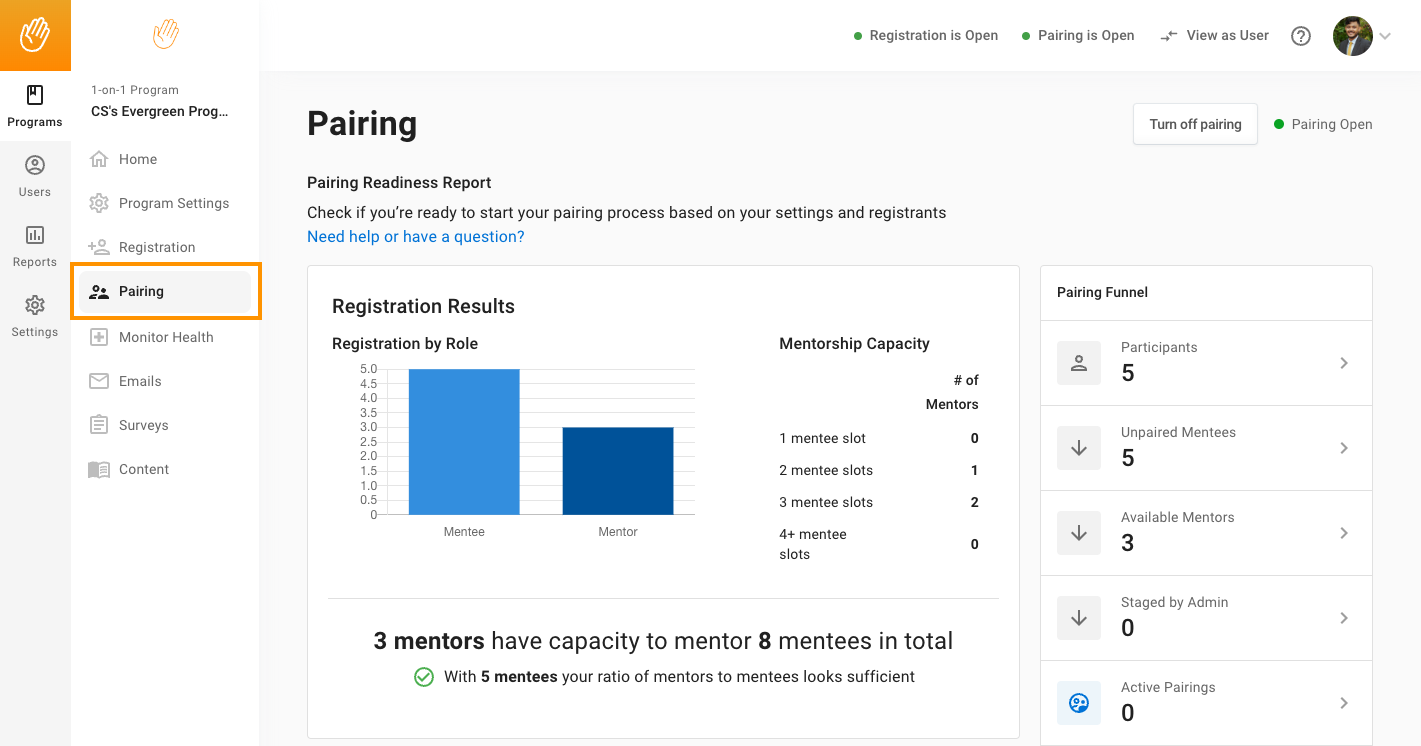Open Users from the left rail

coord(35,176)
